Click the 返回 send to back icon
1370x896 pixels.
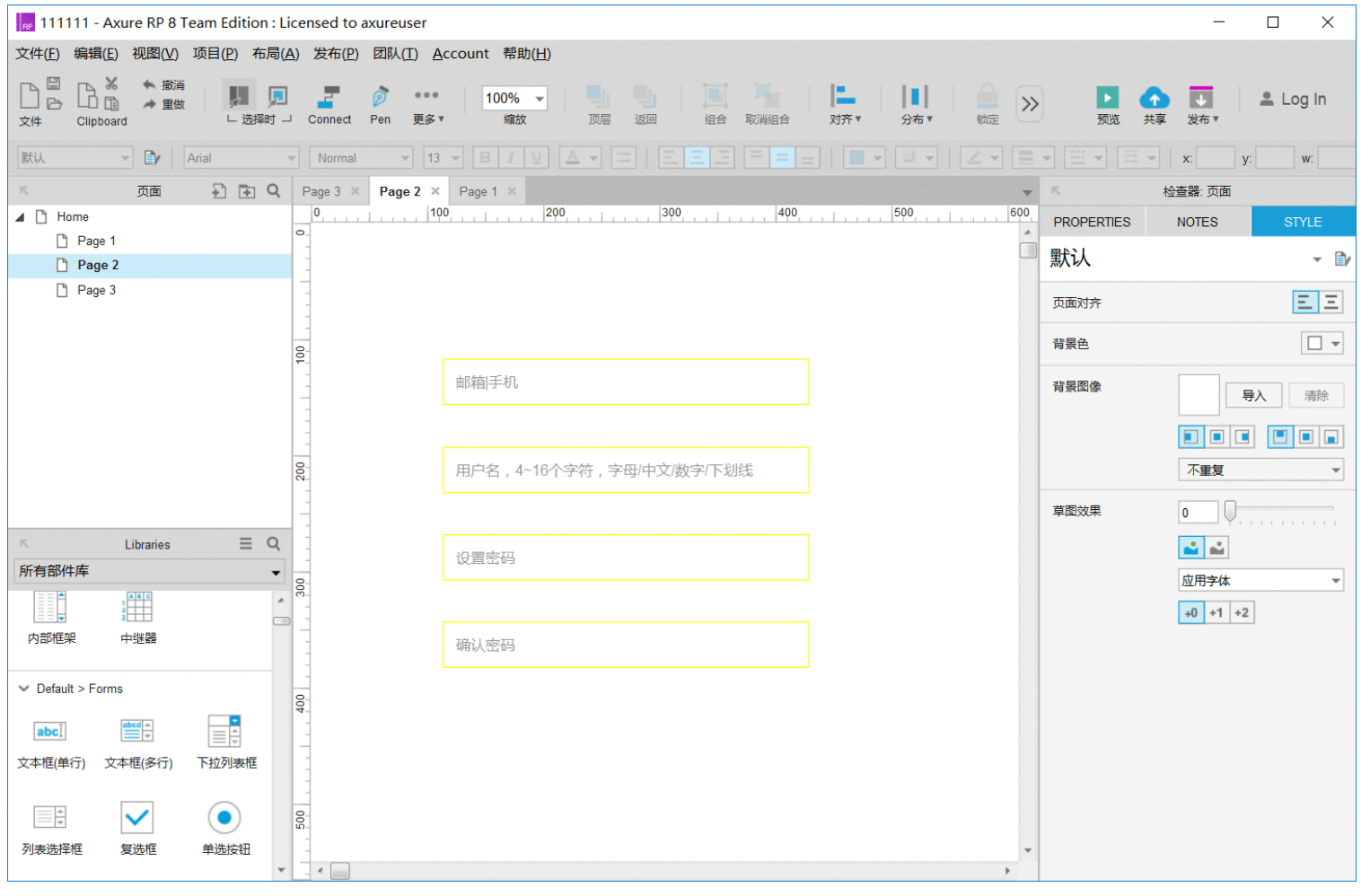click(645, 104)
